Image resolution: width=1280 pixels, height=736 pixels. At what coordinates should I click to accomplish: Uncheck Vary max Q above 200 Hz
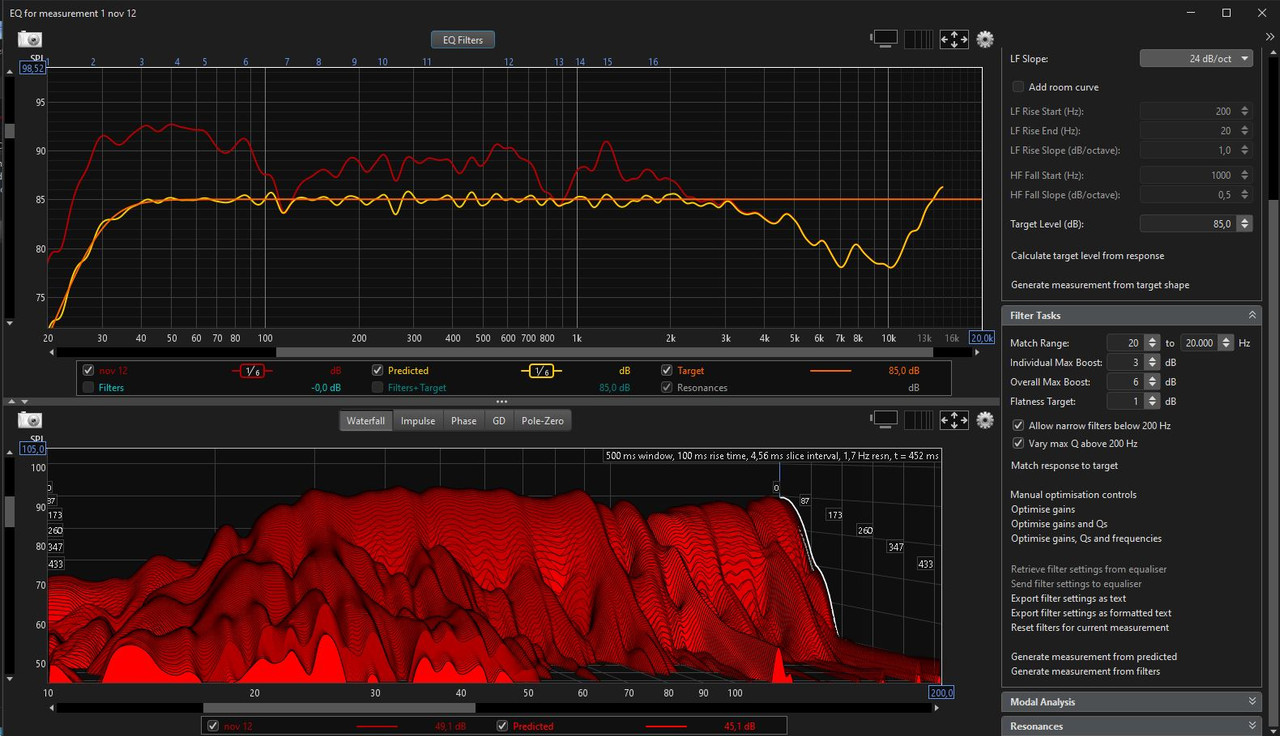(x=1018, y=443)
